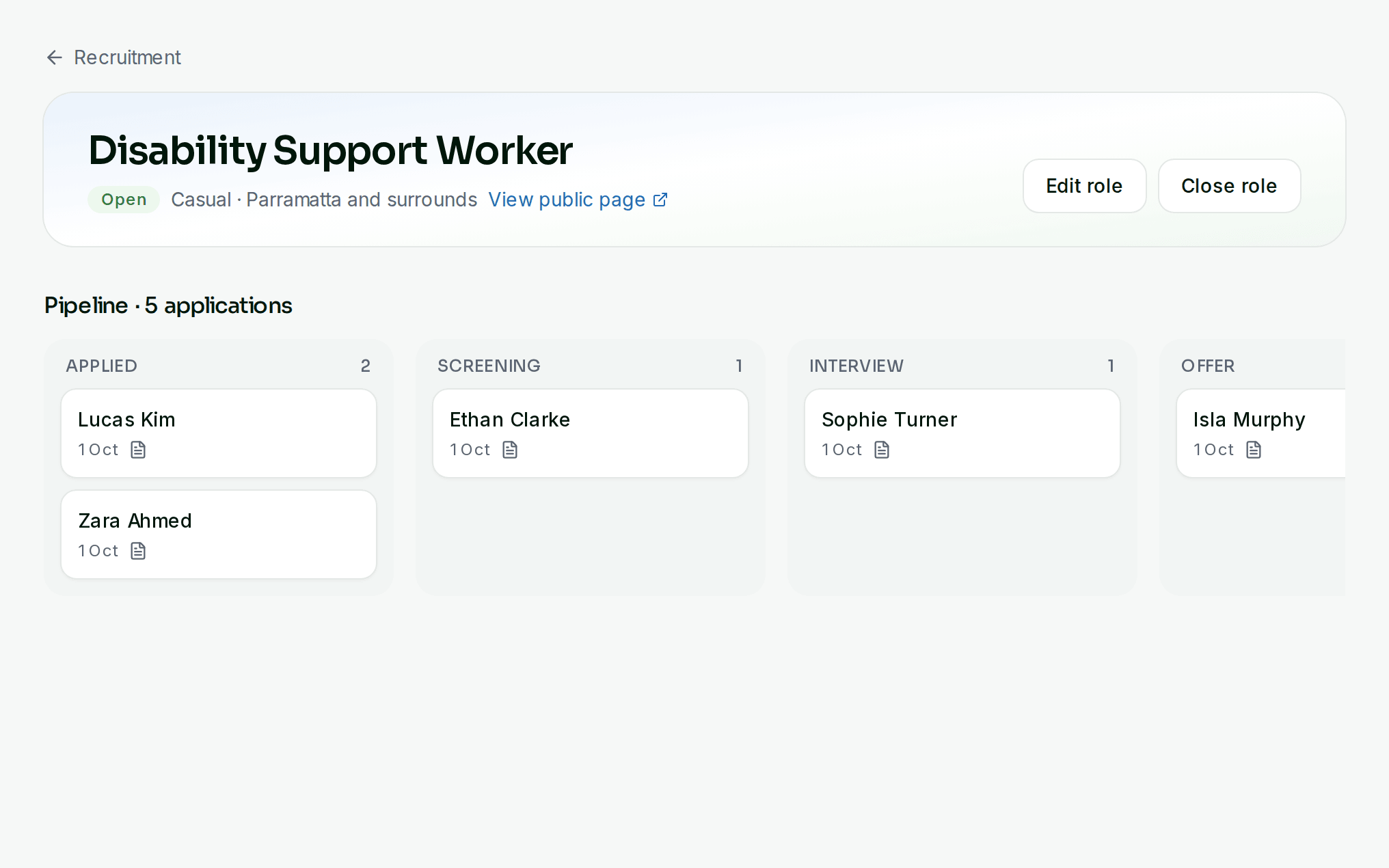This screenshot has width=1389, height=868.
Task: Click 1 Oct date on Sophie Turner's card
Action: [842, 450]
